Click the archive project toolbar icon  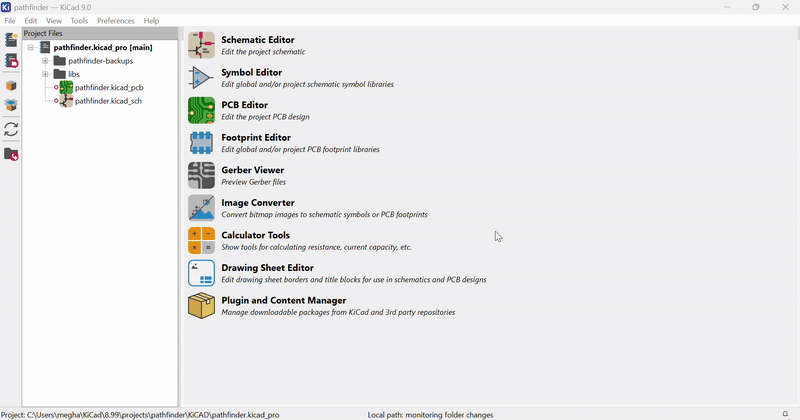click(11, 86)
